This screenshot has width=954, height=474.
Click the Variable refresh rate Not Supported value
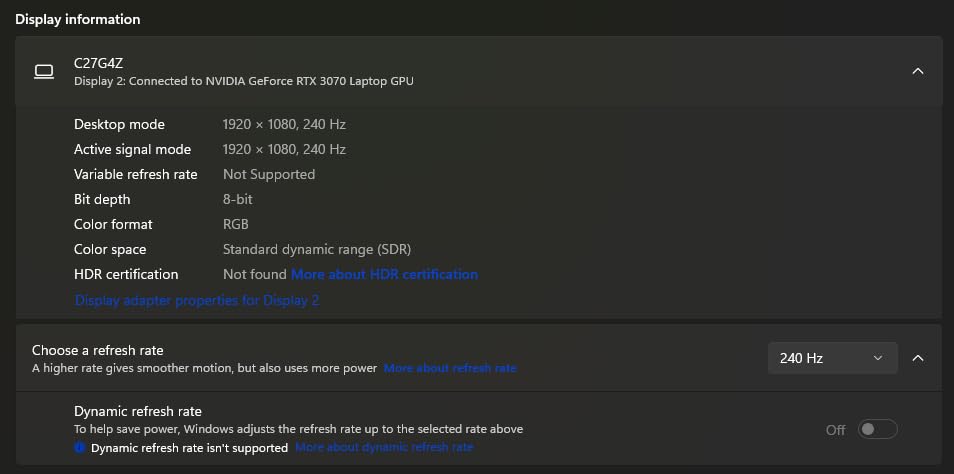coord(268,174)
